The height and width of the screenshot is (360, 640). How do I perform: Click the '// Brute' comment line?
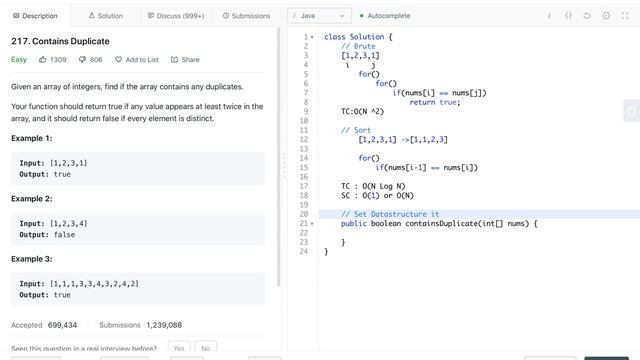point(358,46)
